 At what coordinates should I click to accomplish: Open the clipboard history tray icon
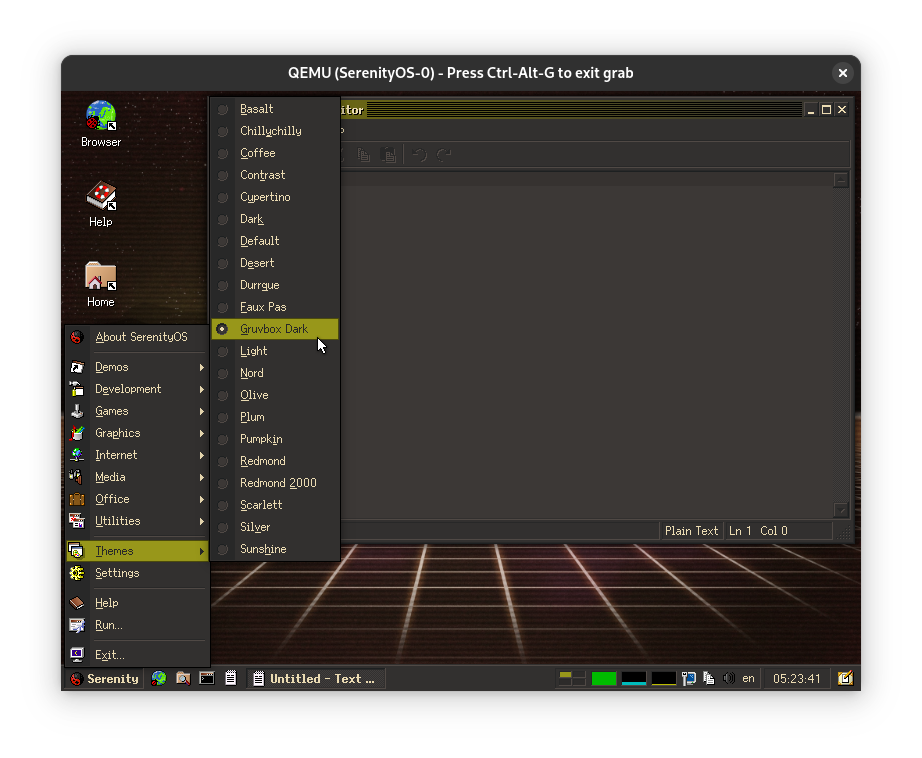[x=709, y=679]
